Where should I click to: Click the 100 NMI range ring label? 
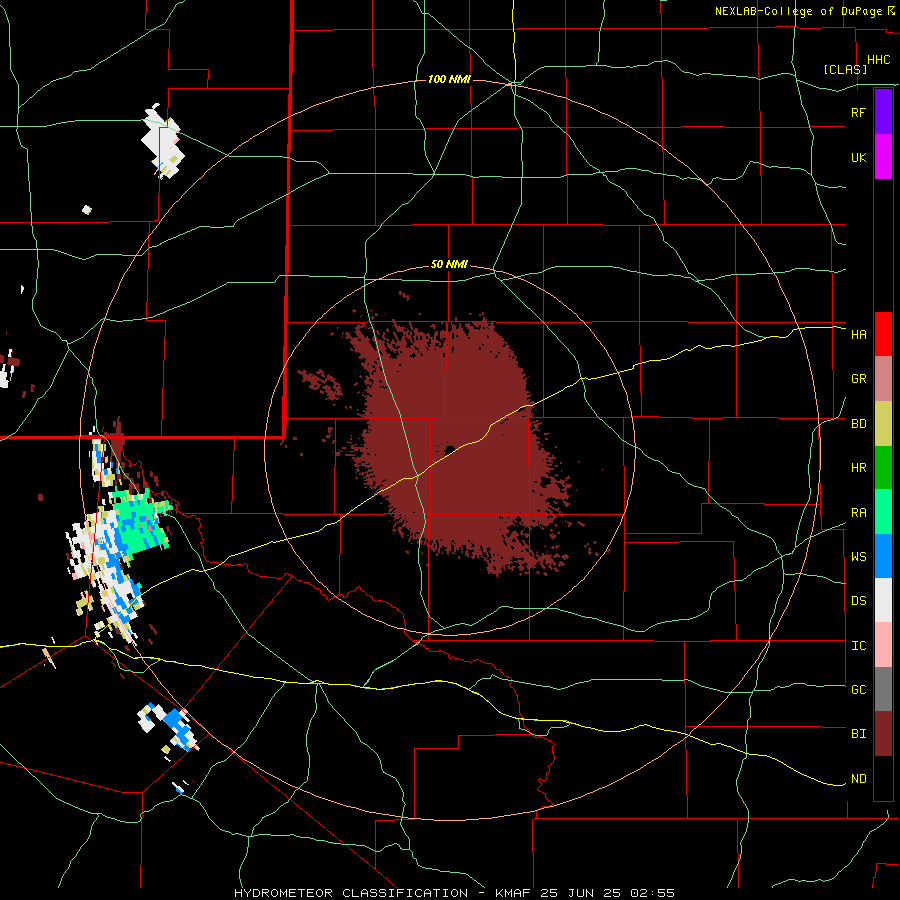[449, 79]
